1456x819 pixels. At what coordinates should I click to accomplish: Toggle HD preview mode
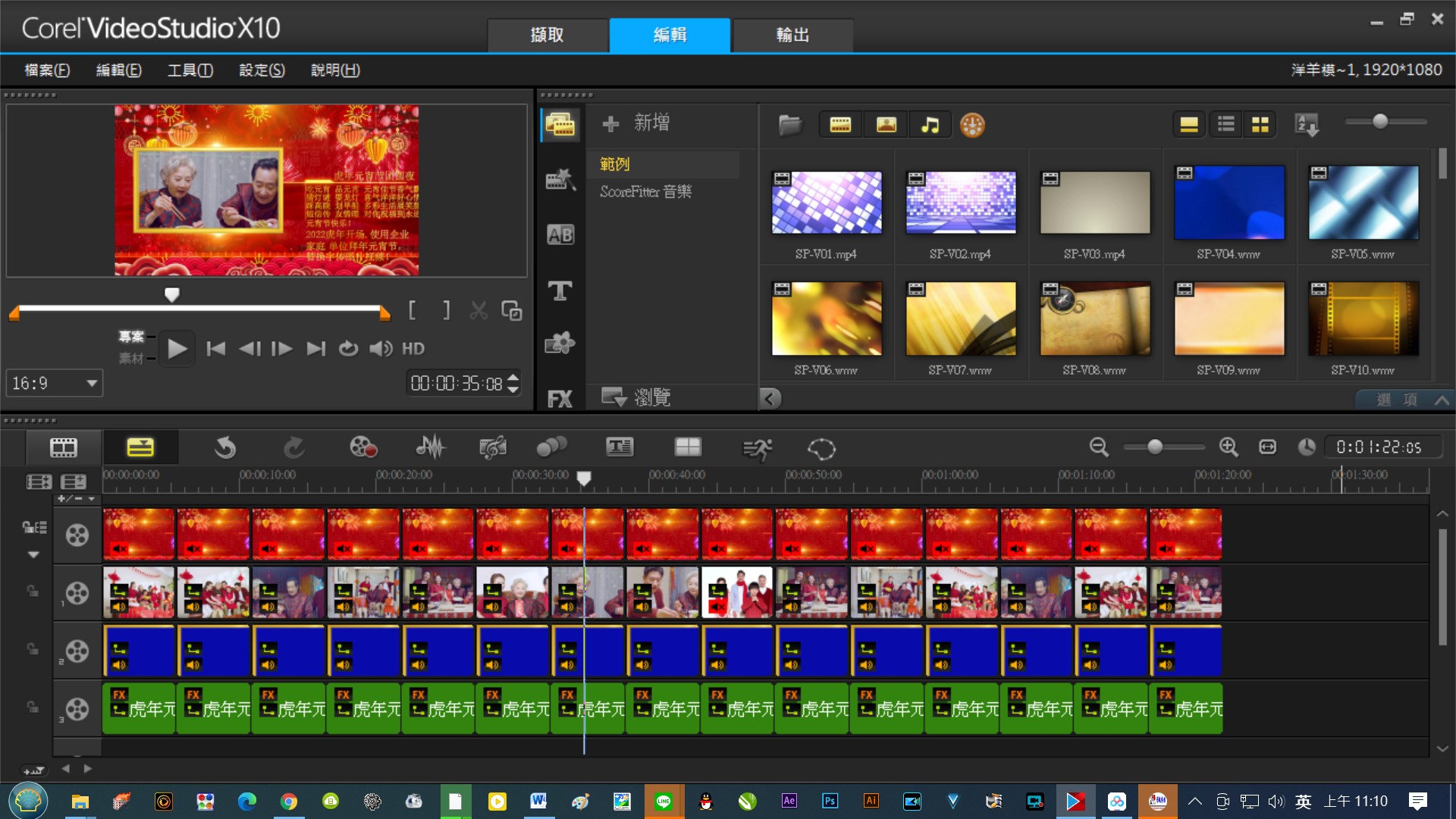(x=413, y=349)
